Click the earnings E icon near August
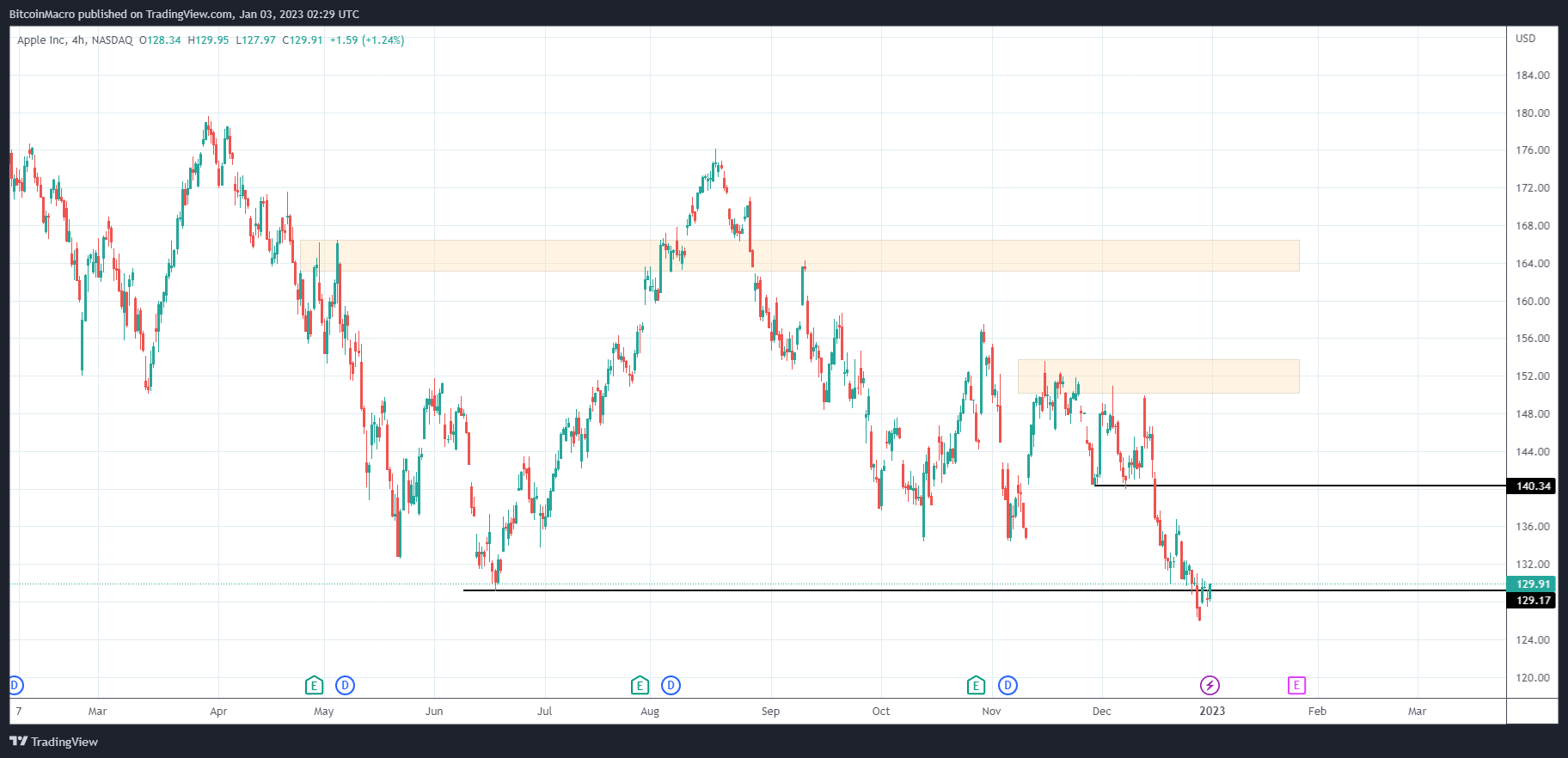Image resolution: width=1568 pixels, height=758 pixels. click(639, 685)
